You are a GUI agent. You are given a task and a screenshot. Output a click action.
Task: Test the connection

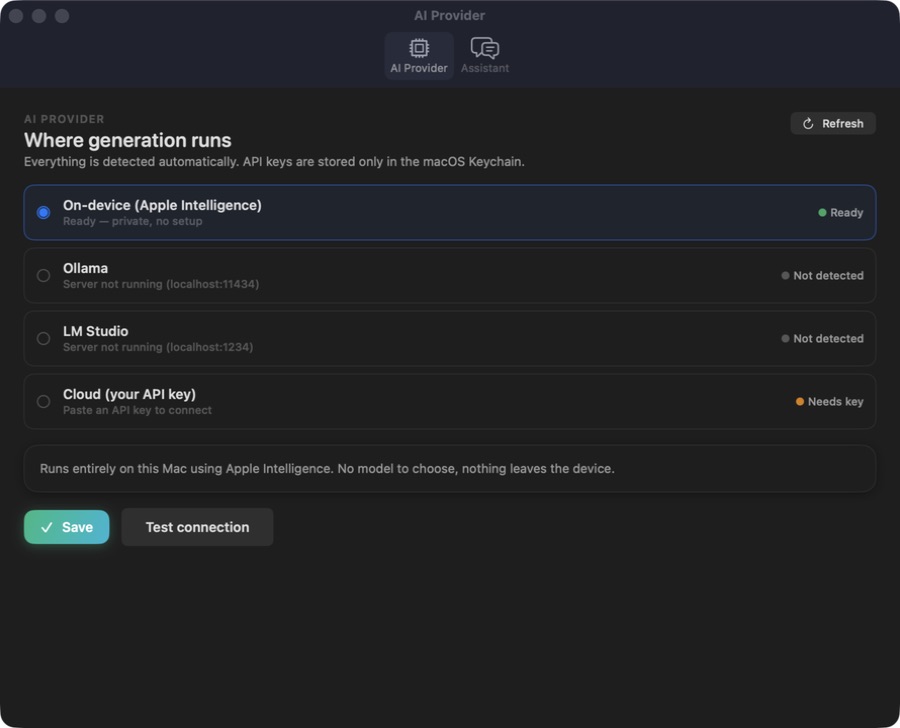(x=197, y=527)
